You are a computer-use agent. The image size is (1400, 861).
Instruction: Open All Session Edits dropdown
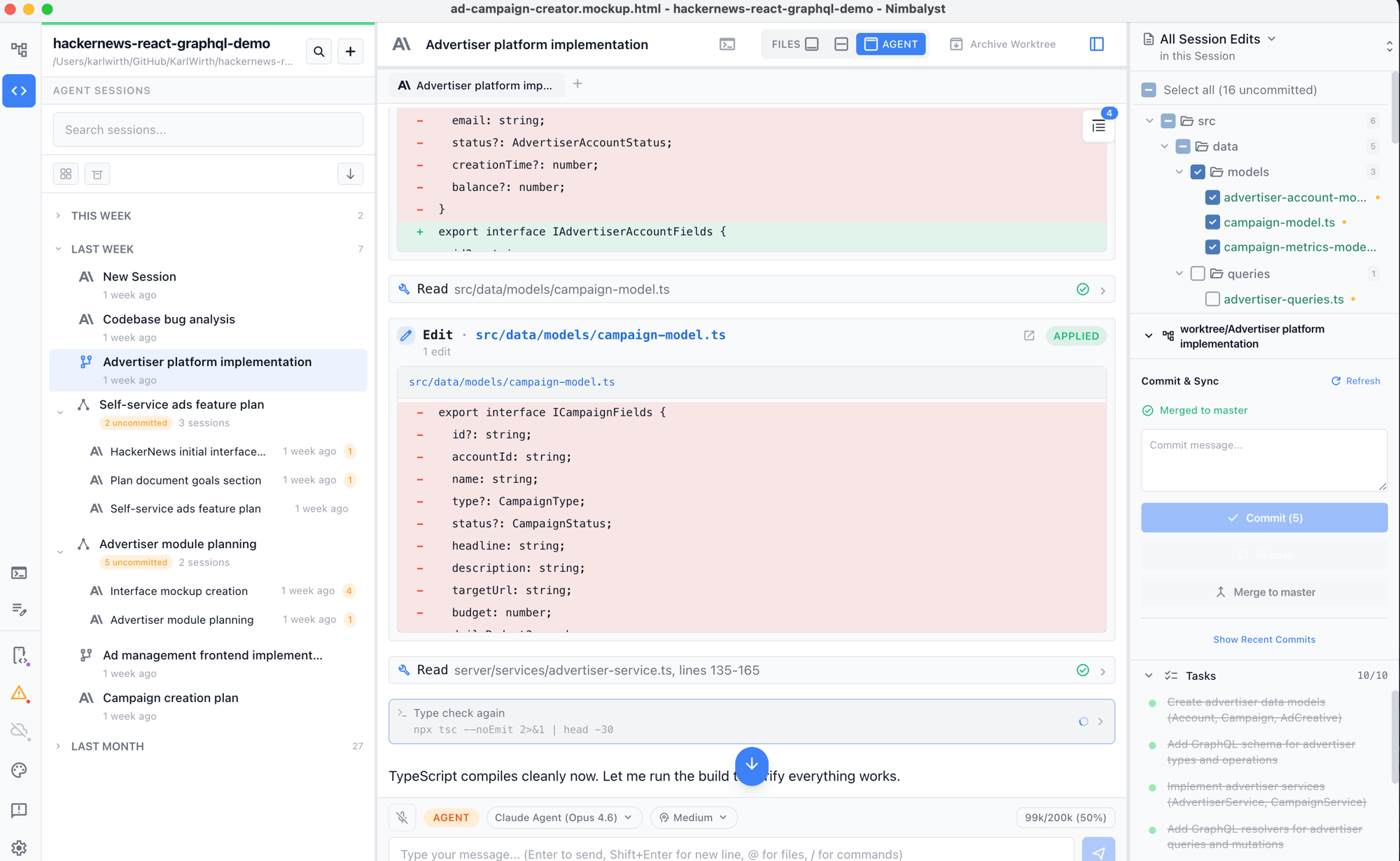pos(1218,39)
